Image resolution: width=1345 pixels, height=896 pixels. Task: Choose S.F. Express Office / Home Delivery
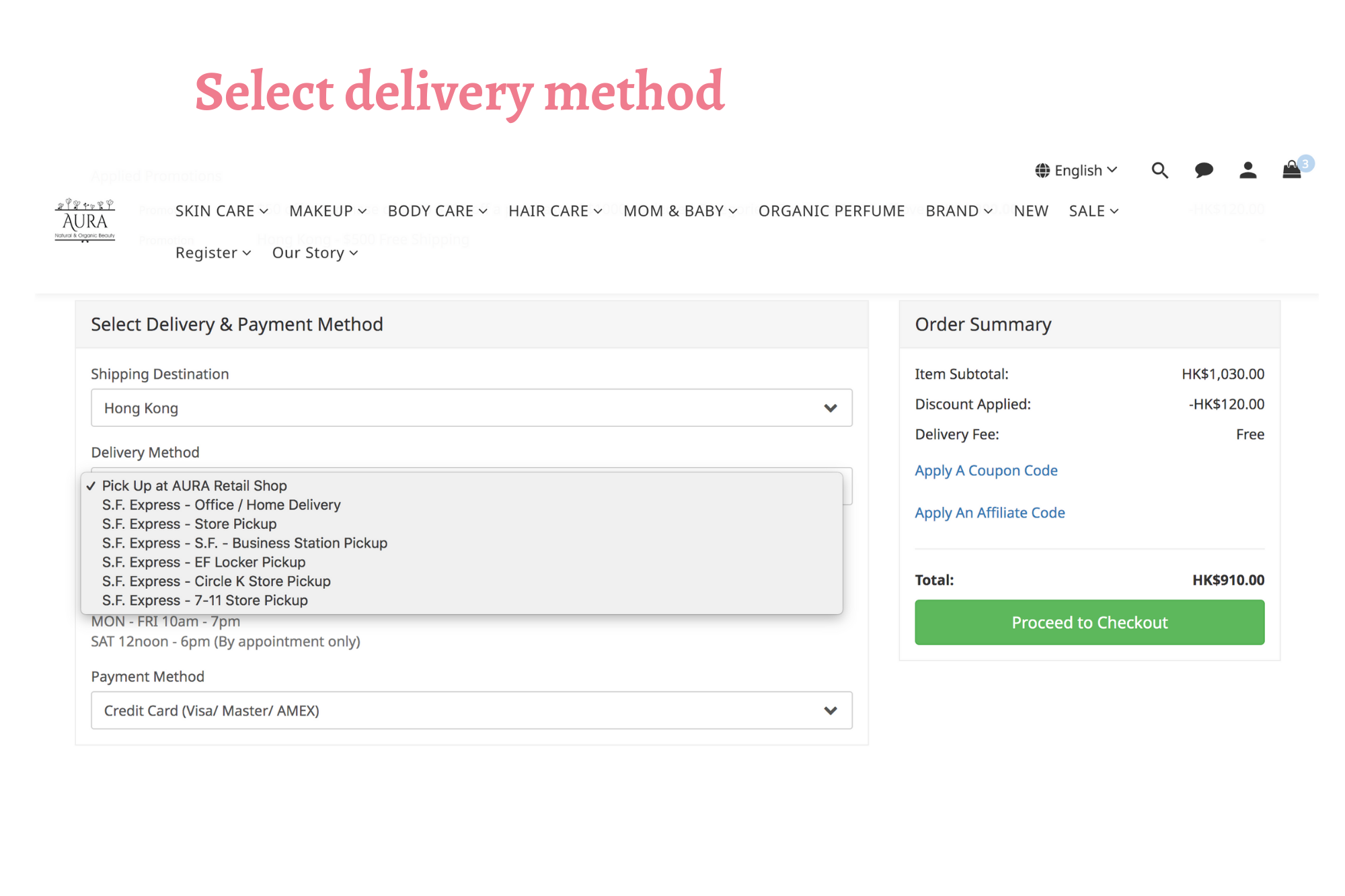tap(221, 505)
